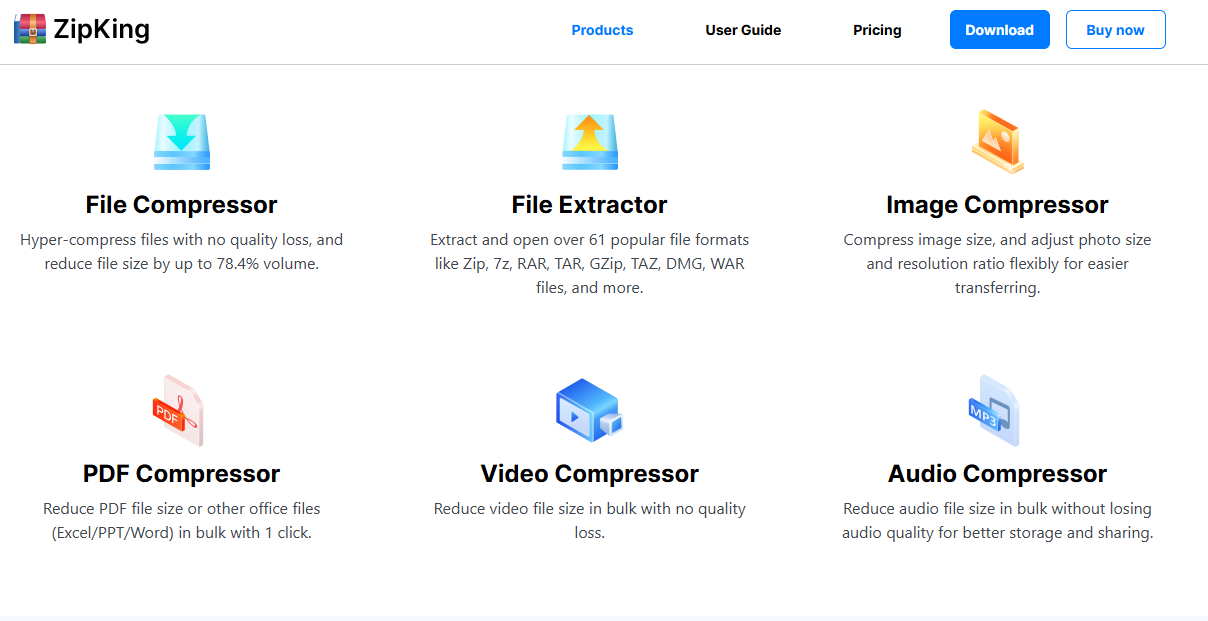
Task: Click the Video Compressor cube icon
Action: (x=589, y=410)
